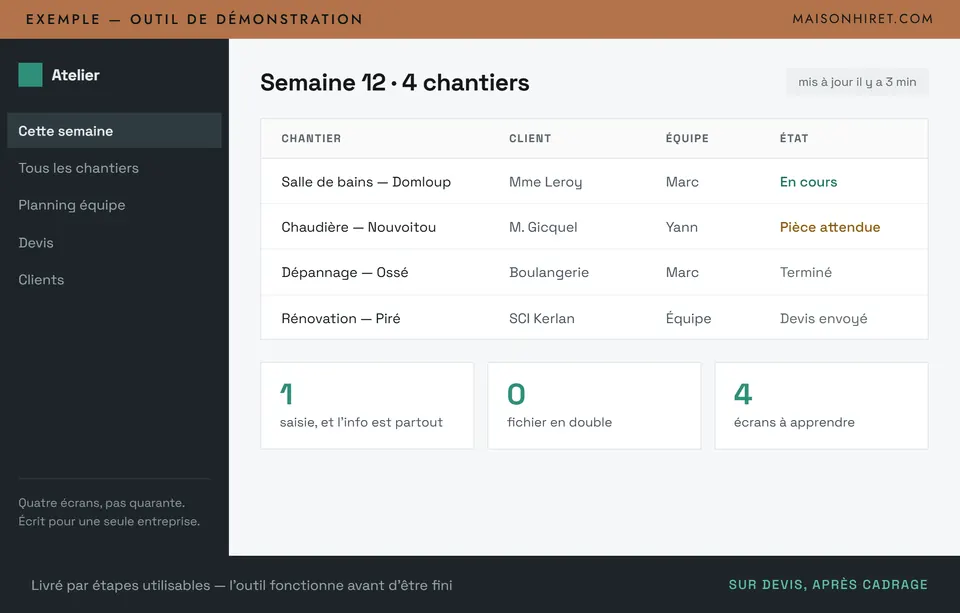The image size is (960, 613).
Task: Click the État column header
Action: [793, 138]
